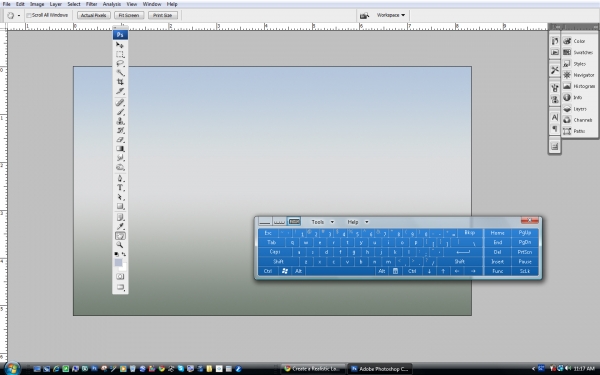This screenshot has height=375, width=600.
Task: Open the Analysis menu
Action: tap(112, 4)
